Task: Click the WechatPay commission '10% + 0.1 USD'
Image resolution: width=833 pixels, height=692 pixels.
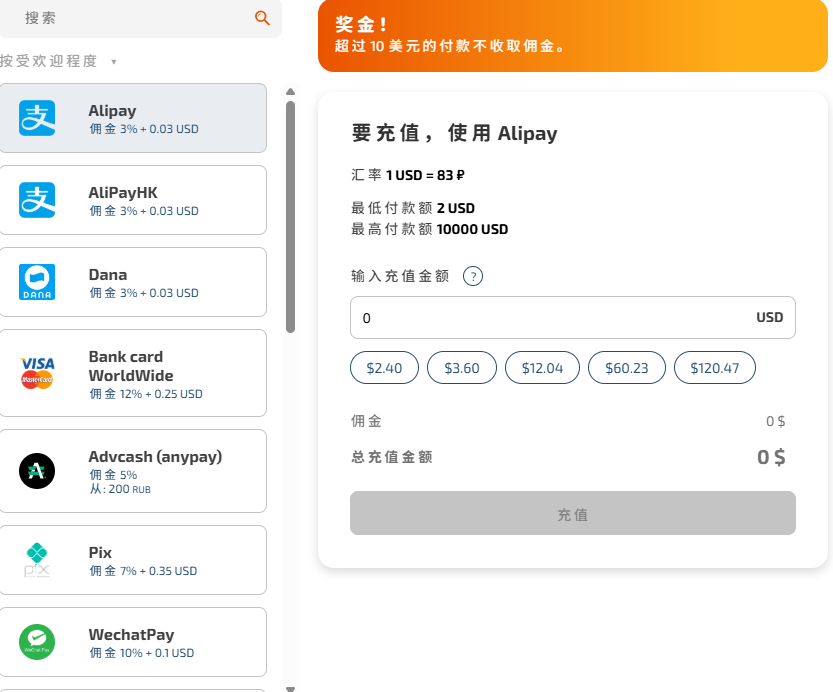Action: (157, 653)
